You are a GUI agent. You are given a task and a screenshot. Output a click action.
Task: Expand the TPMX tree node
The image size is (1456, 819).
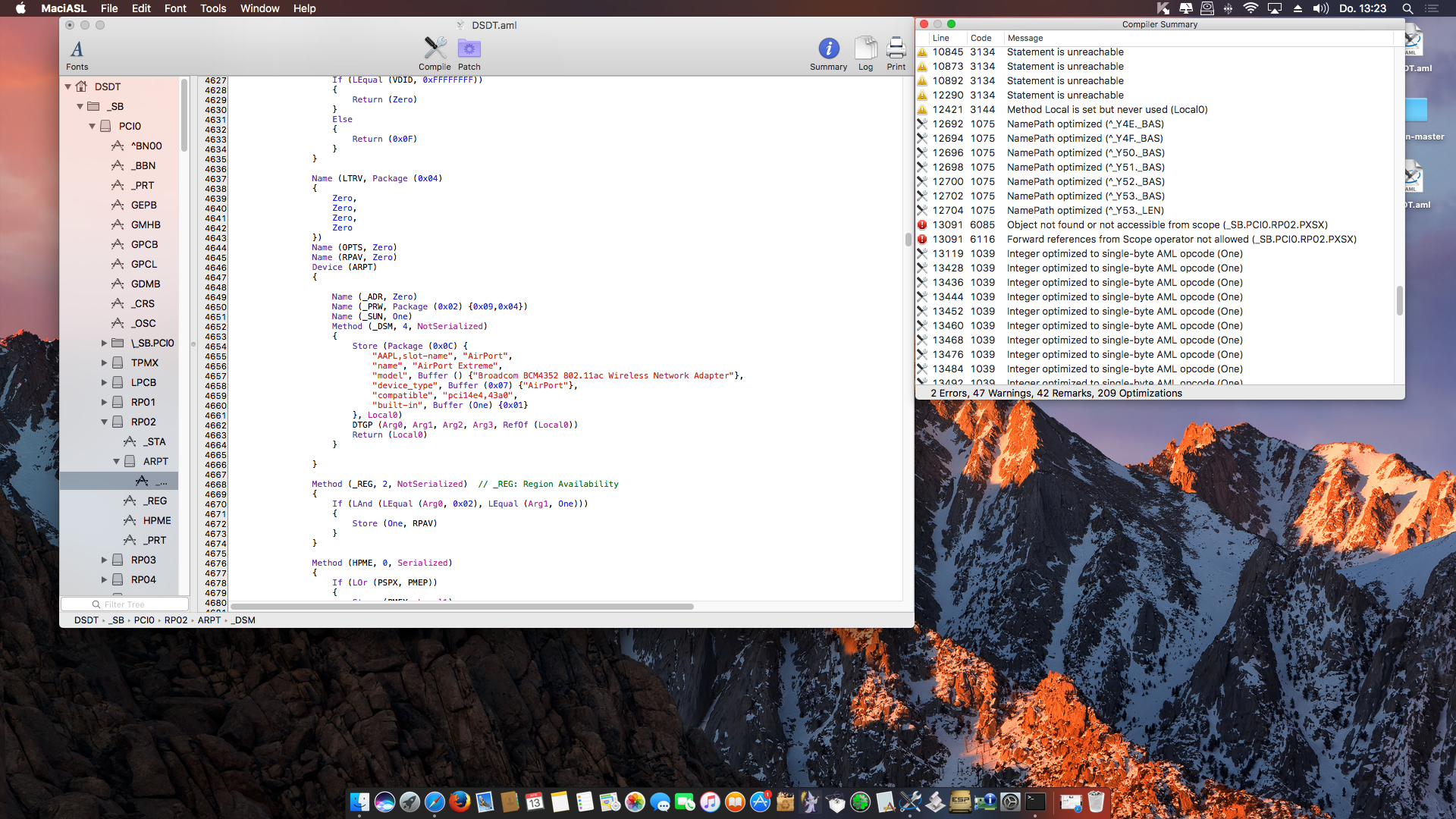click(105, 362)
